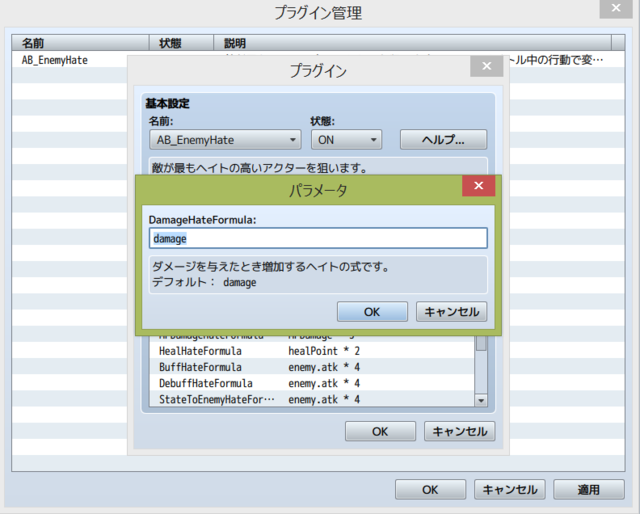Close the プラグイン管理 window

click(x=616, y=8)
